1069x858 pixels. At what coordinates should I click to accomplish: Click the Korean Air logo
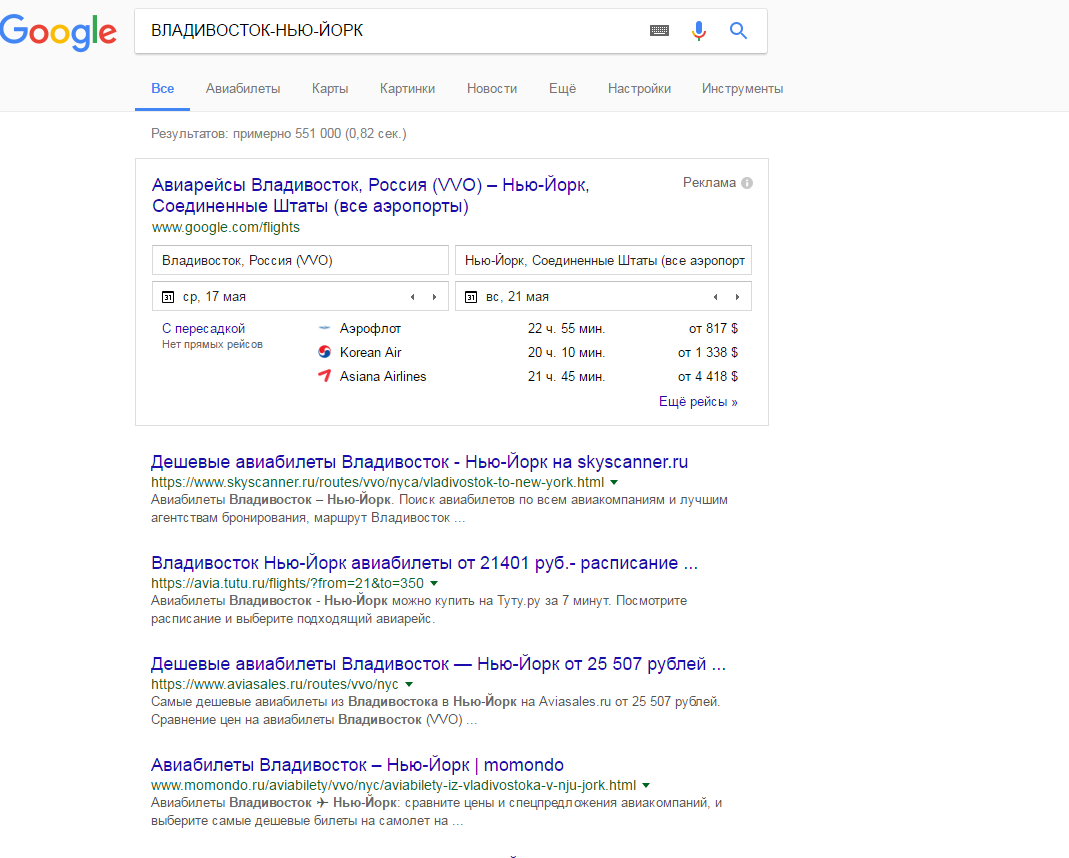tap(325, 352)
